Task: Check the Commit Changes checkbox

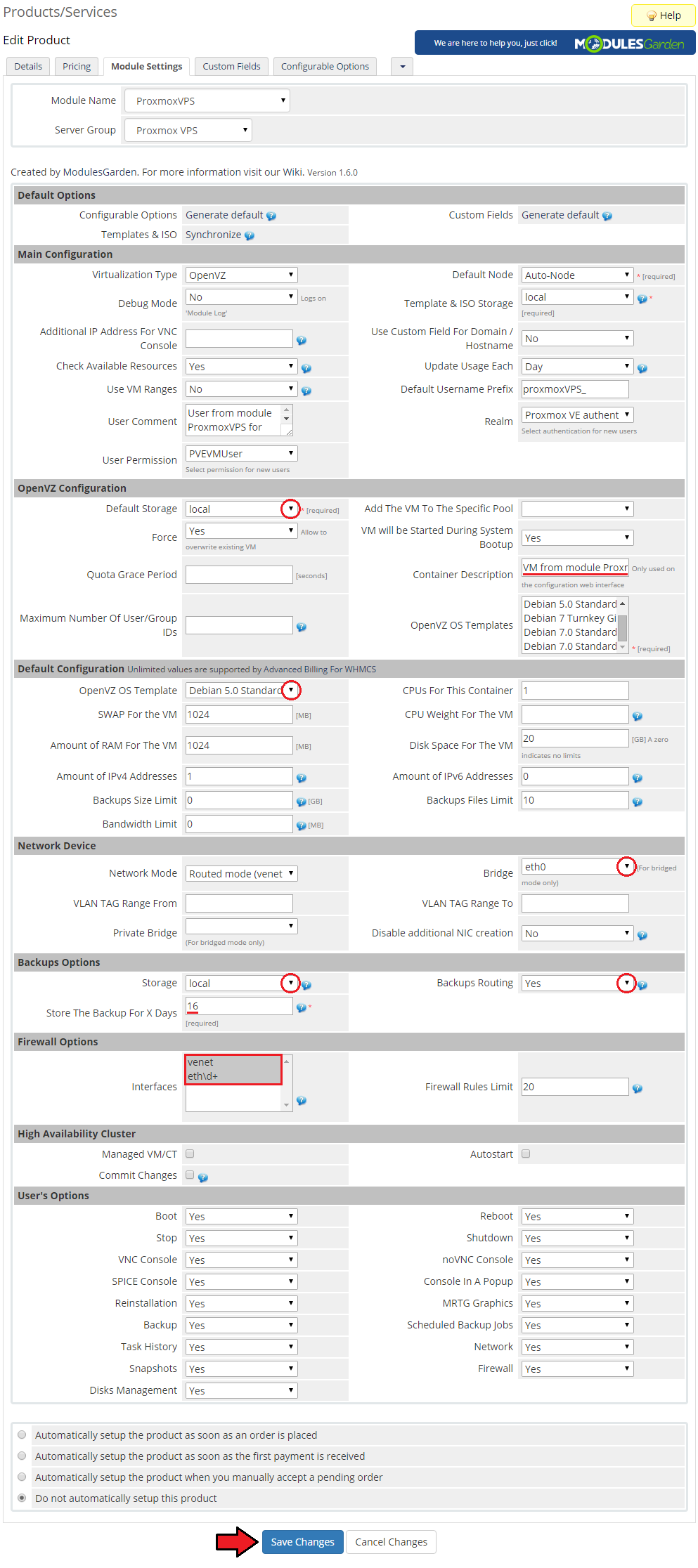Action: (190, 1175)
